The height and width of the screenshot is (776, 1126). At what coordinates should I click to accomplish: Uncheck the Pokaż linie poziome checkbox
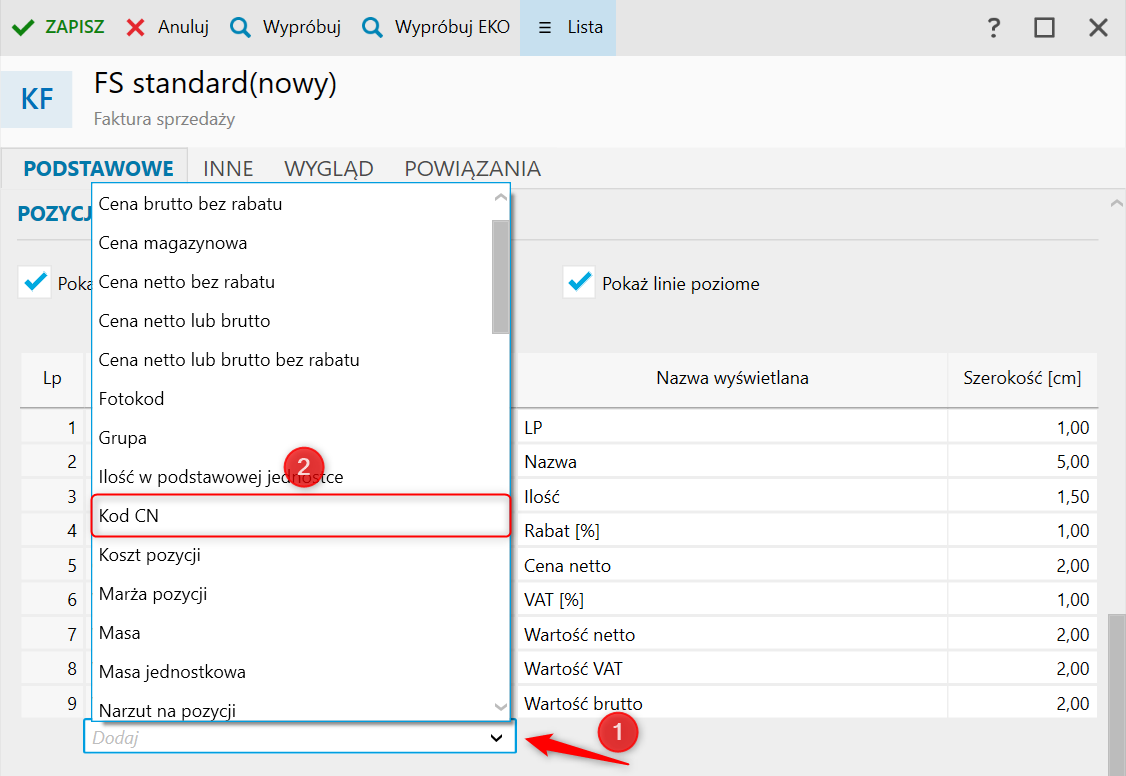[x=579, y=283]
